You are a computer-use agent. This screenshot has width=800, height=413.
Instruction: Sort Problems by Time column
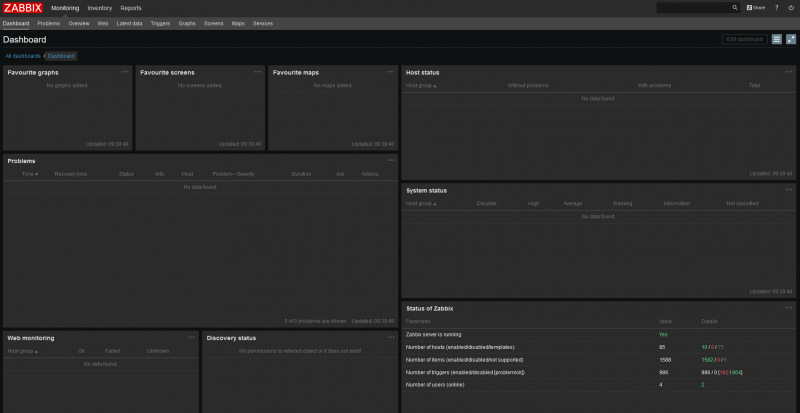[30, 174]
